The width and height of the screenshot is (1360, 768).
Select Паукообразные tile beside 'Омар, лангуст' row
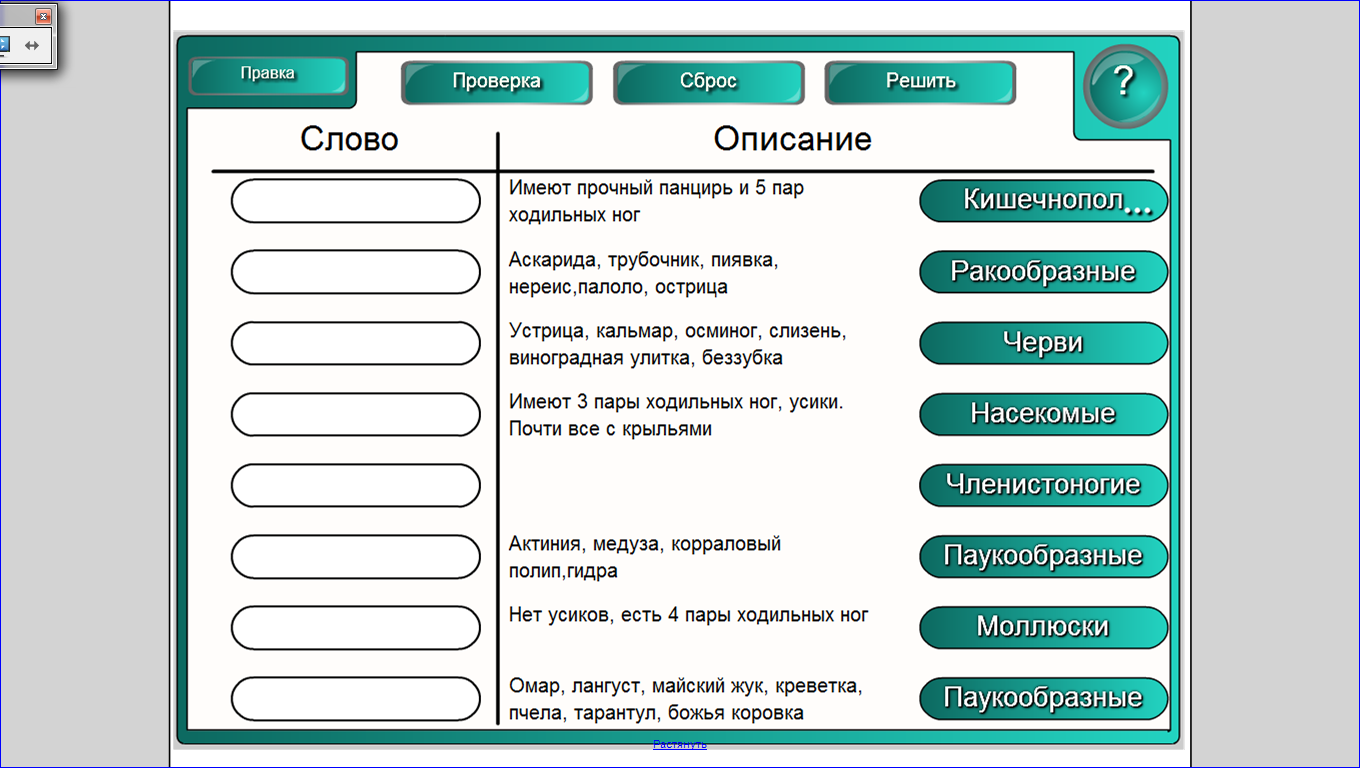1044,698
